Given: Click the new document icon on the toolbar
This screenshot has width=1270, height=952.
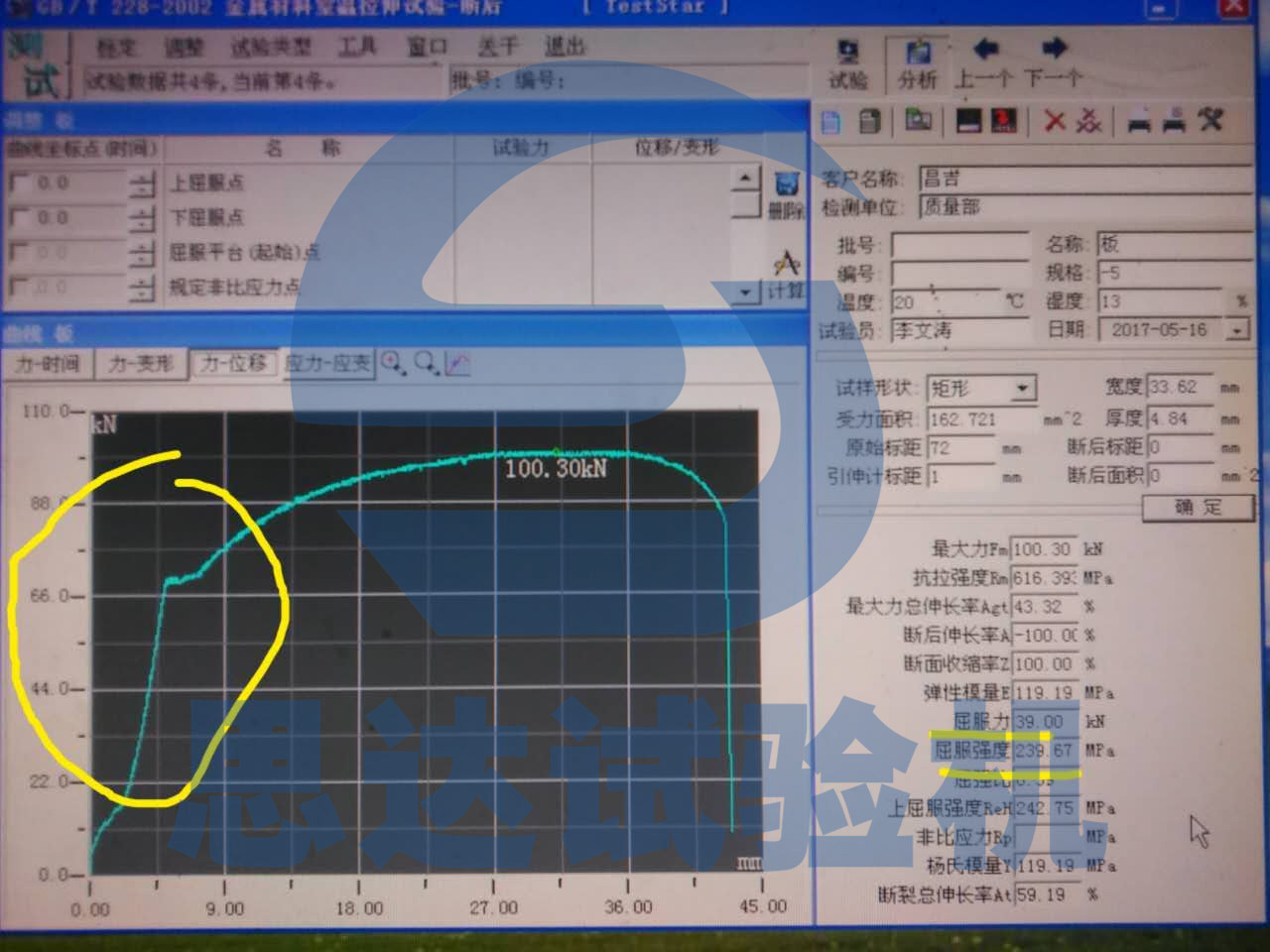Looking at the screenshot, I should 829,120.
